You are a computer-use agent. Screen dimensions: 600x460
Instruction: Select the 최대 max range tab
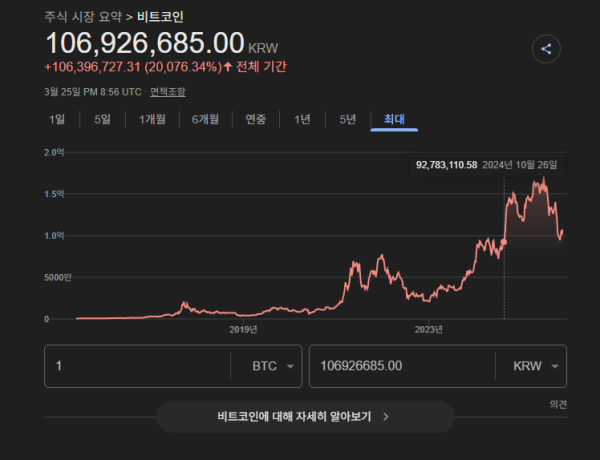394,120
